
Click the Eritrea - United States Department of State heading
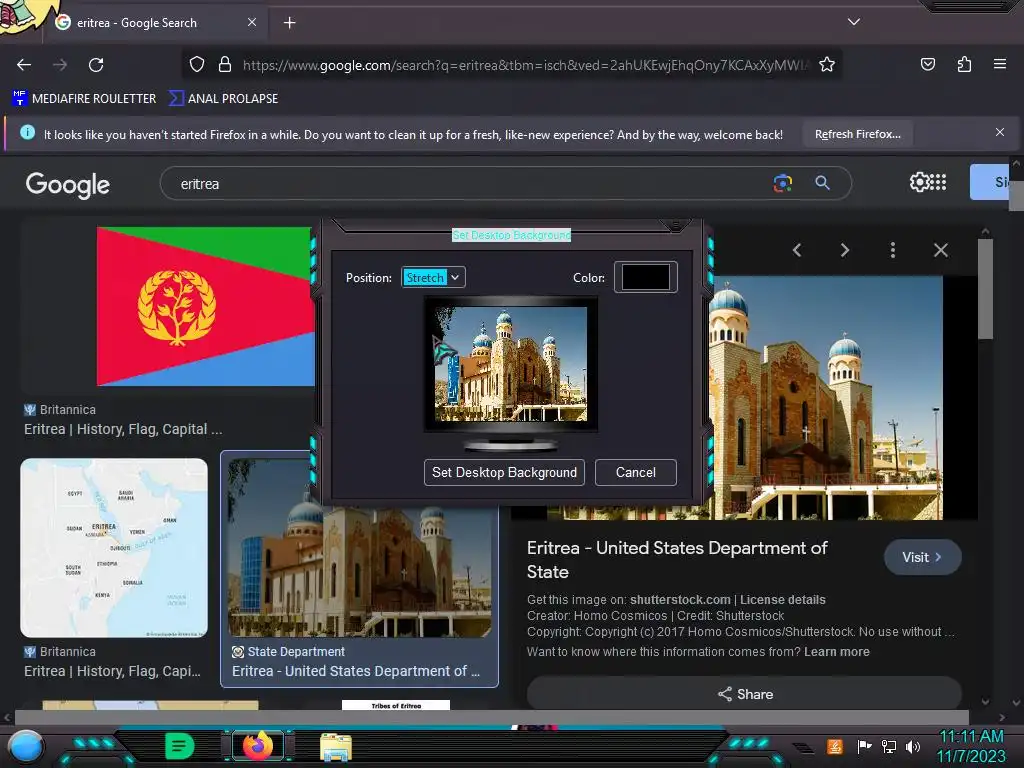(x=677, y=560)
